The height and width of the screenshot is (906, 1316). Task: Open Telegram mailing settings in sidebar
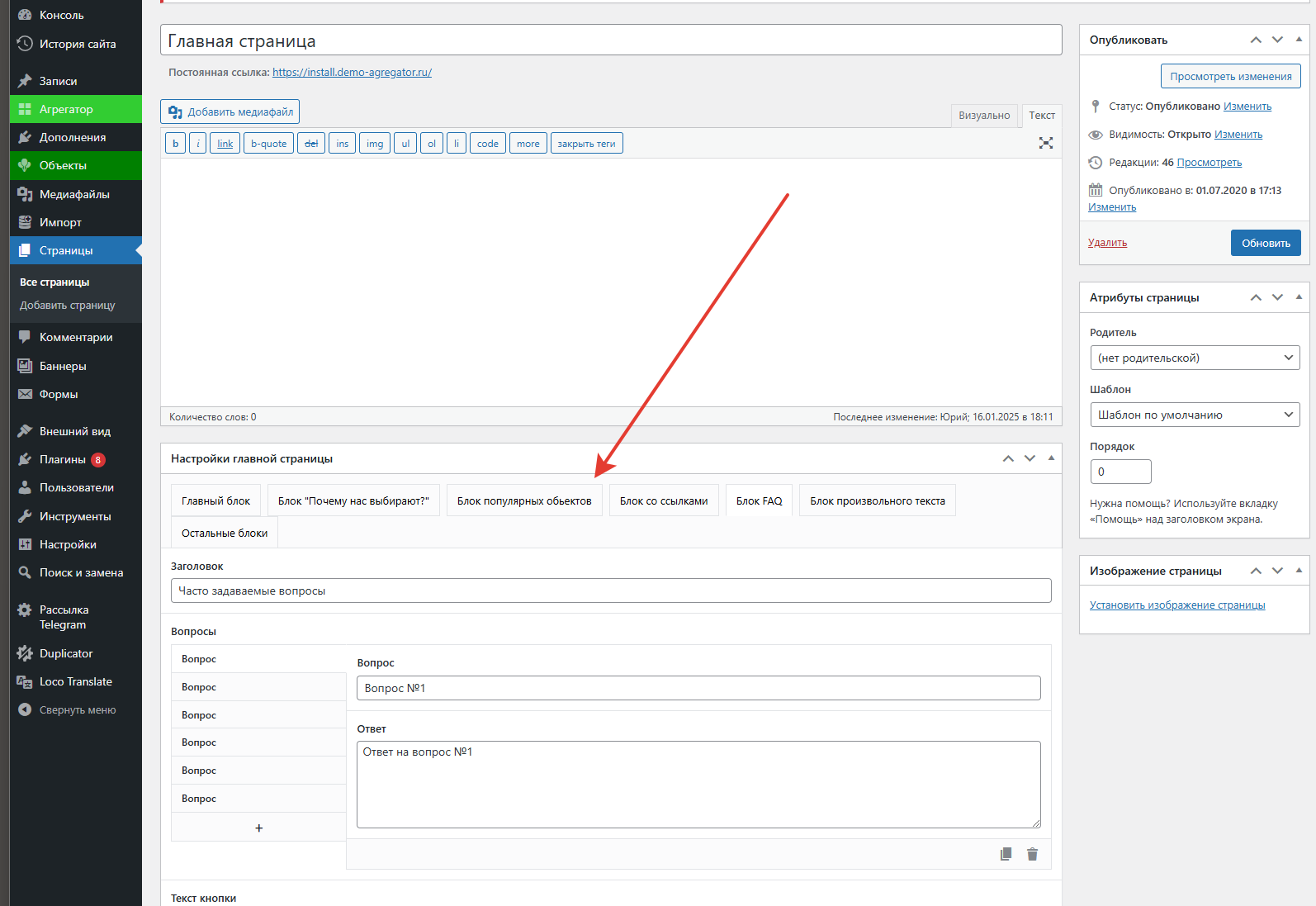click(64, 617)
